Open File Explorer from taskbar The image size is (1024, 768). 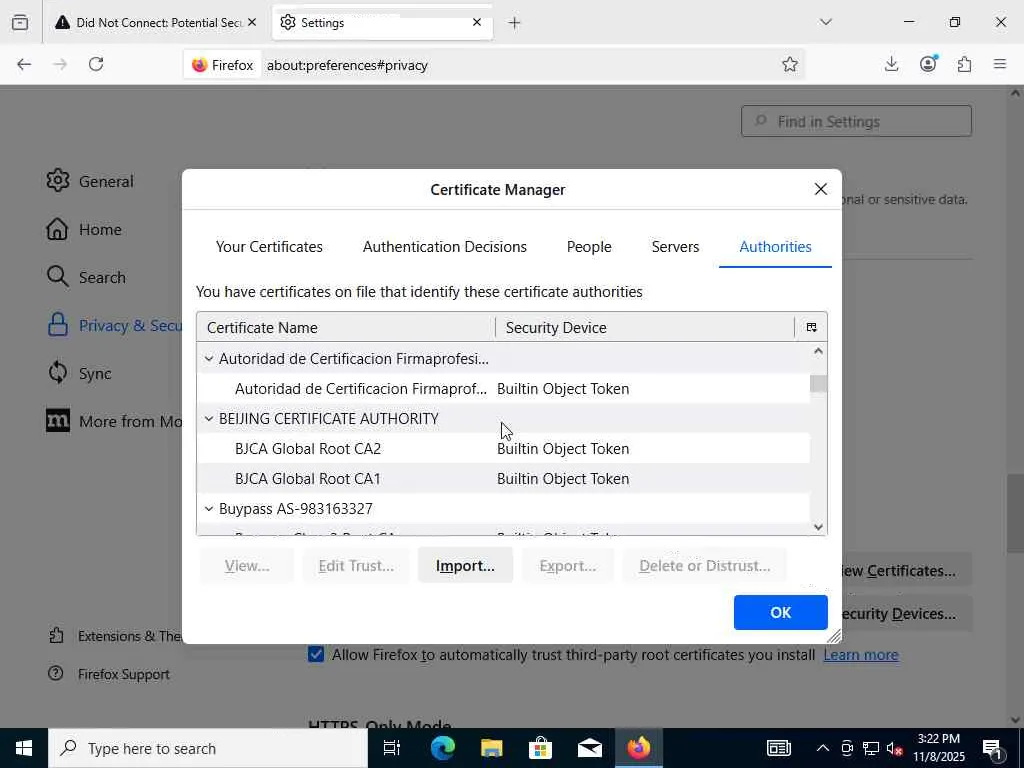(x=491, y=748)
